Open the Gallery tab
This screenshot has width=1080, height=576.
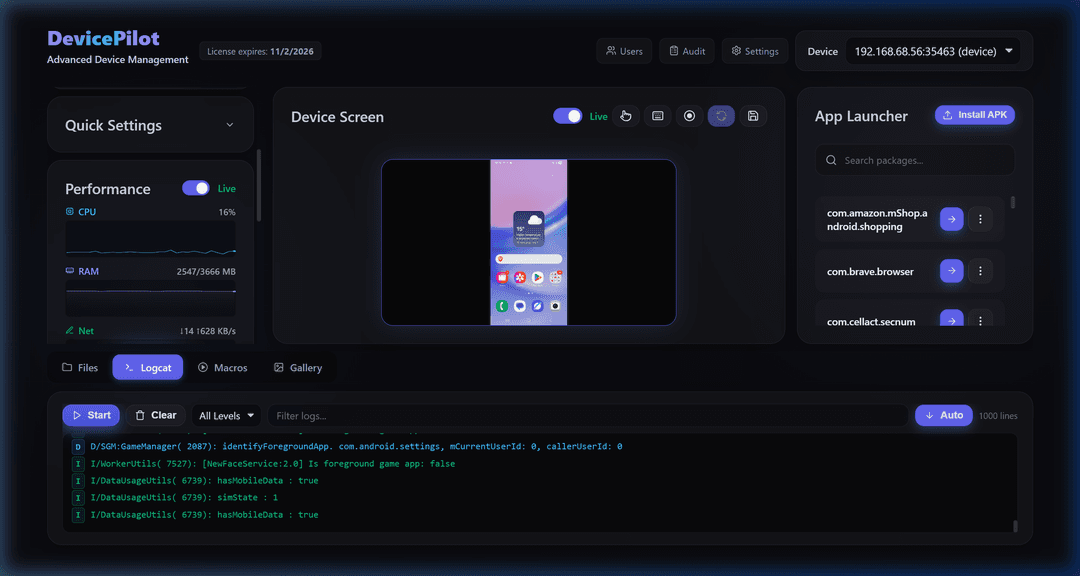pos(298,367)
